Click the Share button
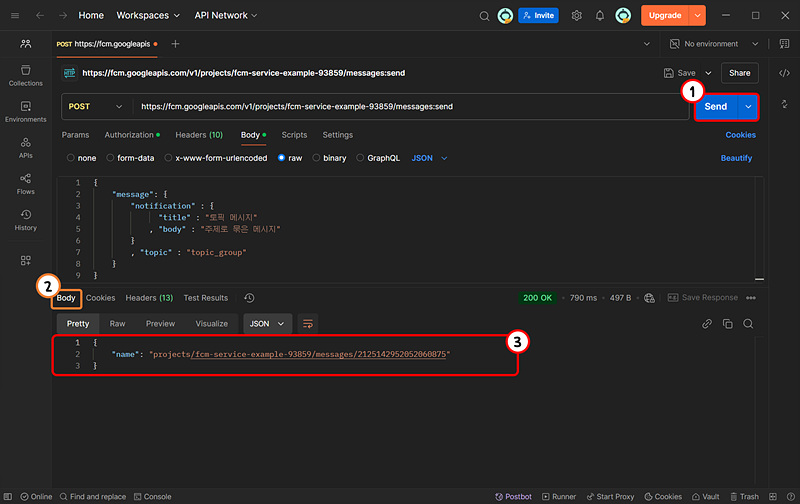The height and width of the screenshot is (504, 800). 739,73
